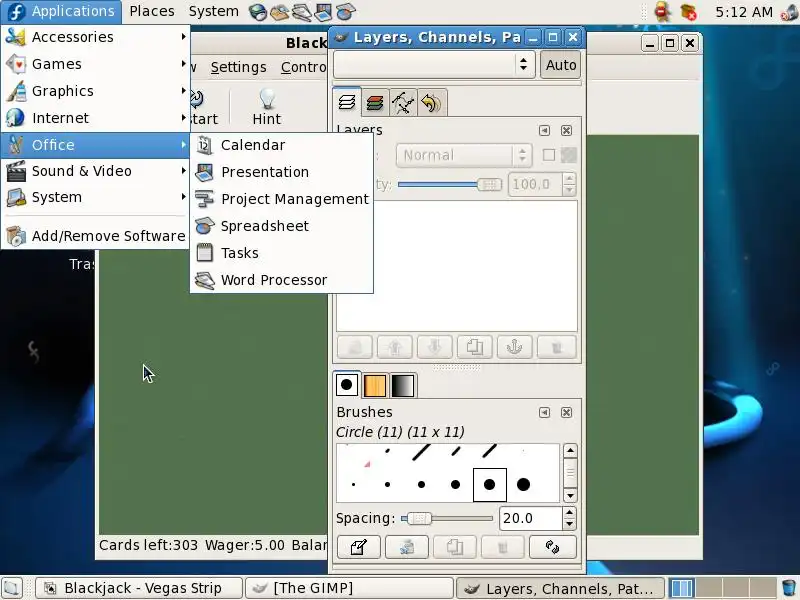Click the clock showing 5:12 AM
Screen dimensions: 800x600
[x=744, y=12]
